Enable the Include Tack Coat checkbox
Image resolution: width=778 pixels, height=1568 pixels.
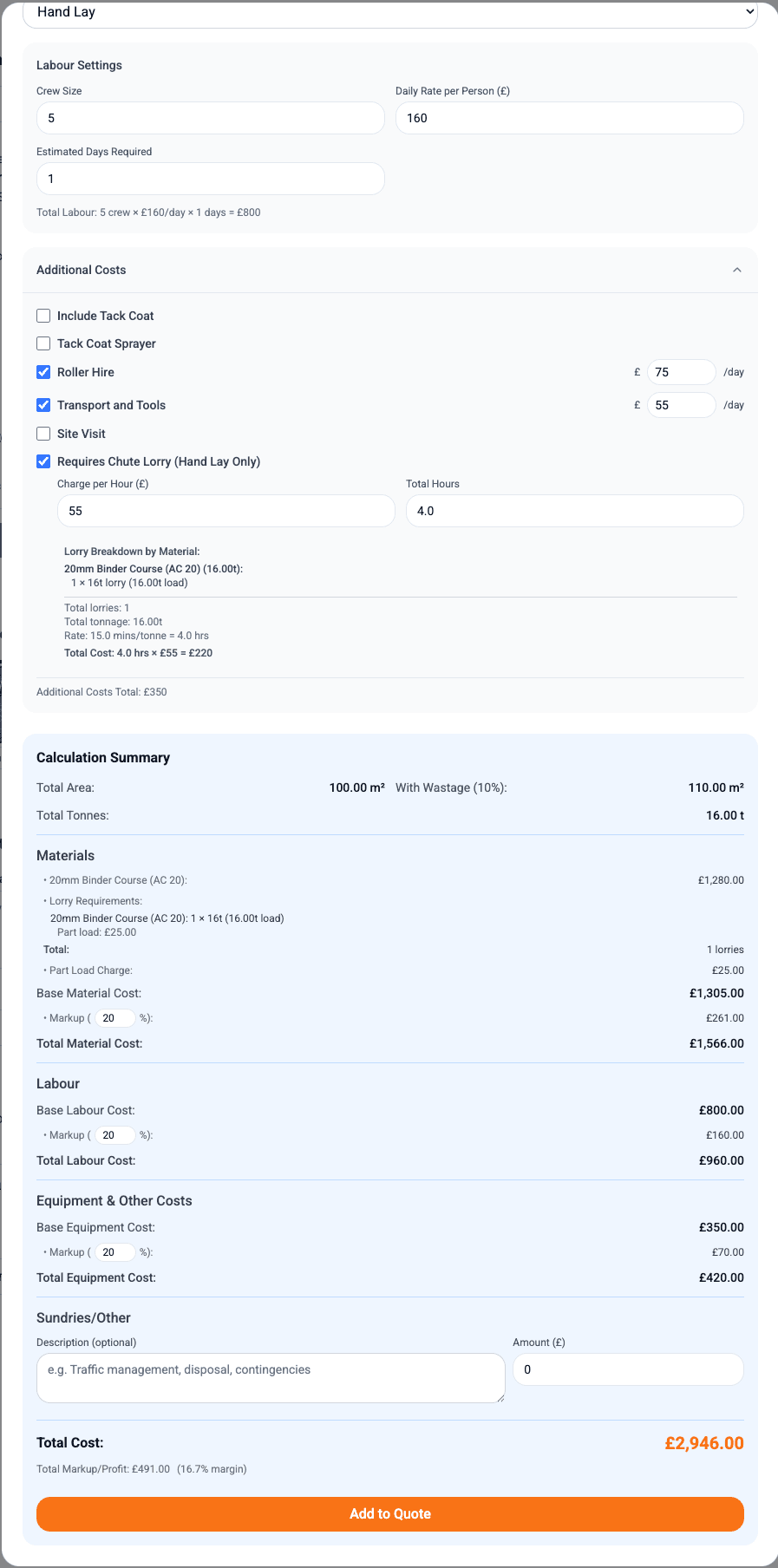[43, 316]
